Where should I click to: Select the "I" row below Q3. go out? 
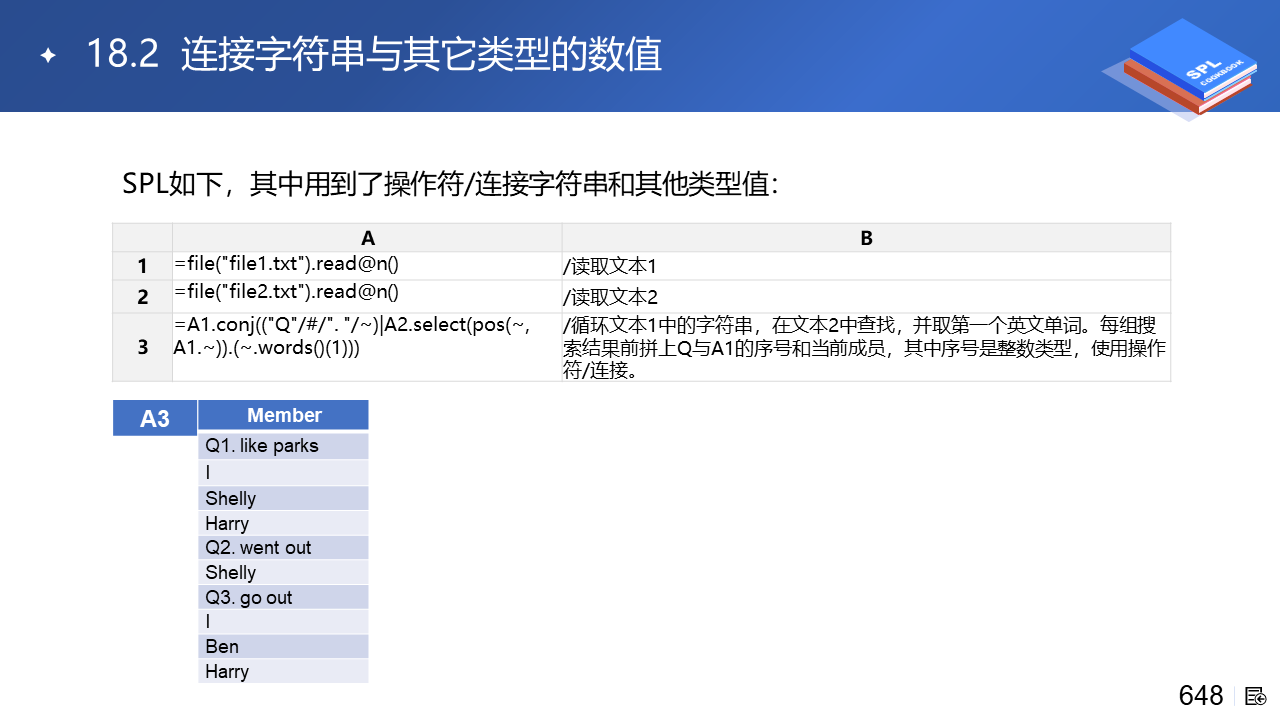tap(284, 621)
